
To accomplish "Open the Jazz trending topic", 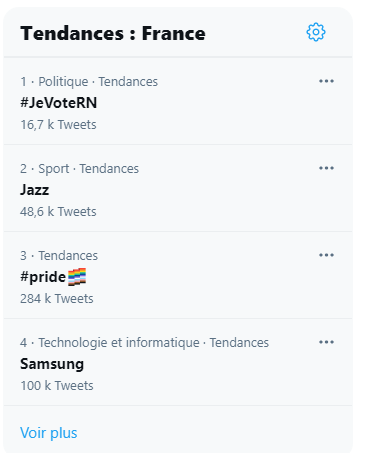I will 34,190.
